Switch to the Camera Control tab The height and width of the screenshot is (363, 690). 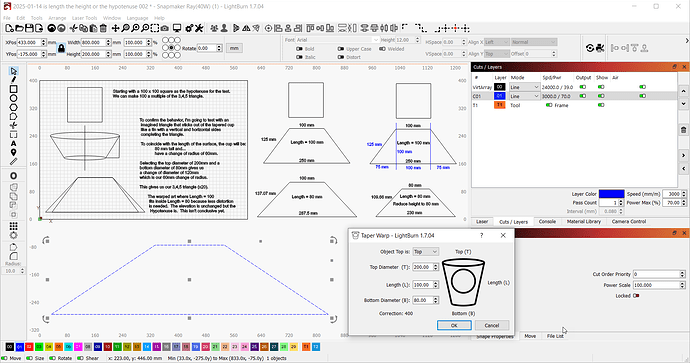coord(629,222)
